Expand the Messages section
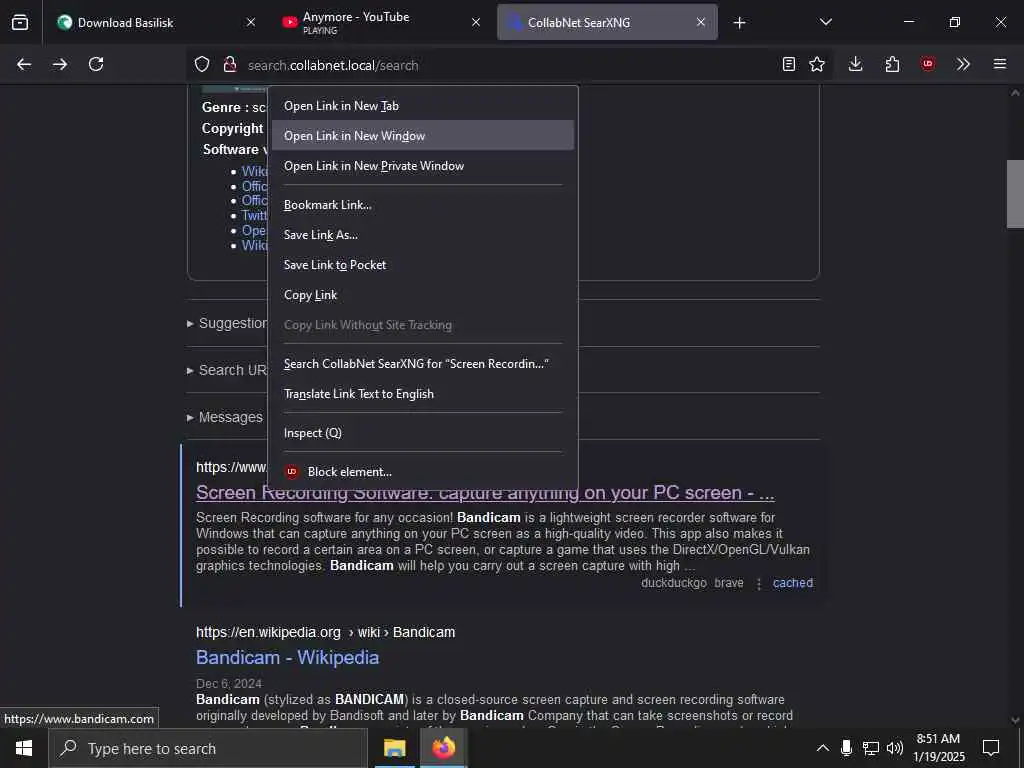The width and height of the screenshot is (1024, 768). (225, 417)
